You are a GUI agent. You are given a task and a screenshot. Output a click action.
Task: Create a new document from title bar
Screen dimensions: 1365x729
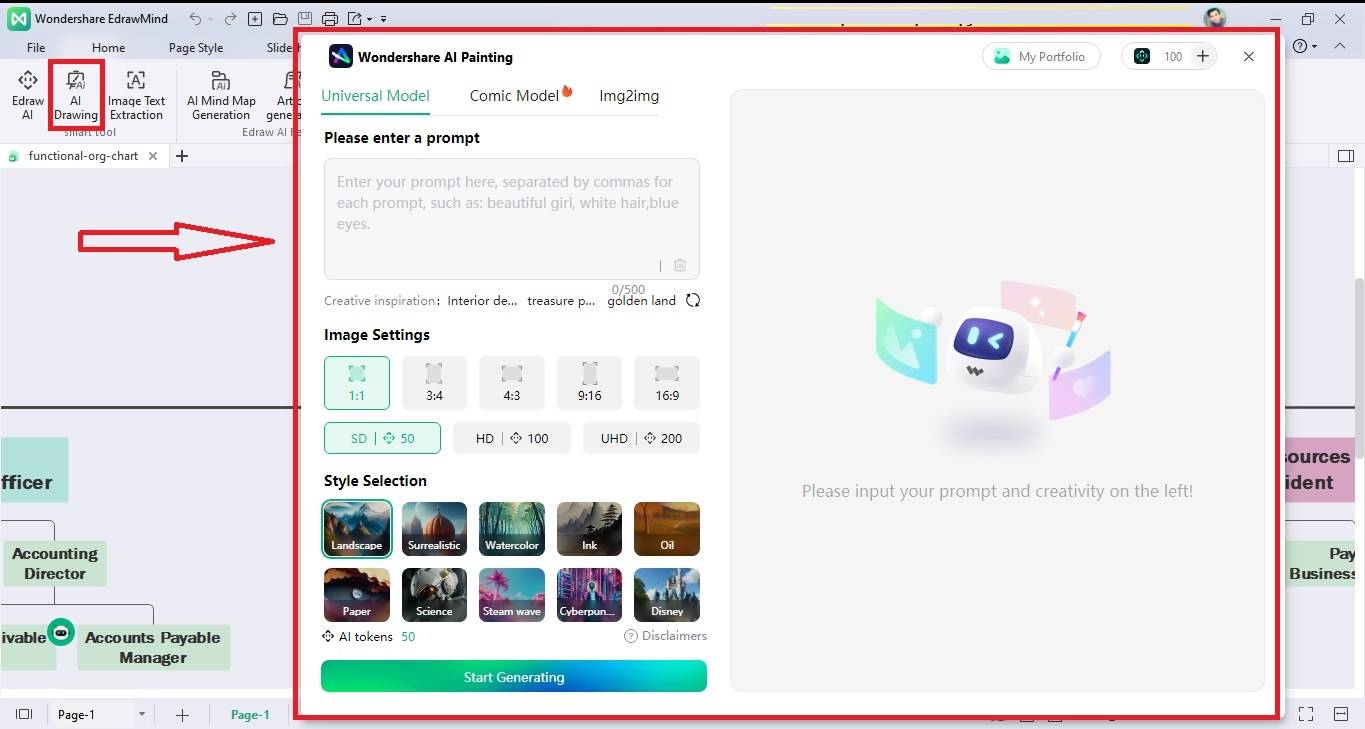pyautogui.click(x=255, y=19)
